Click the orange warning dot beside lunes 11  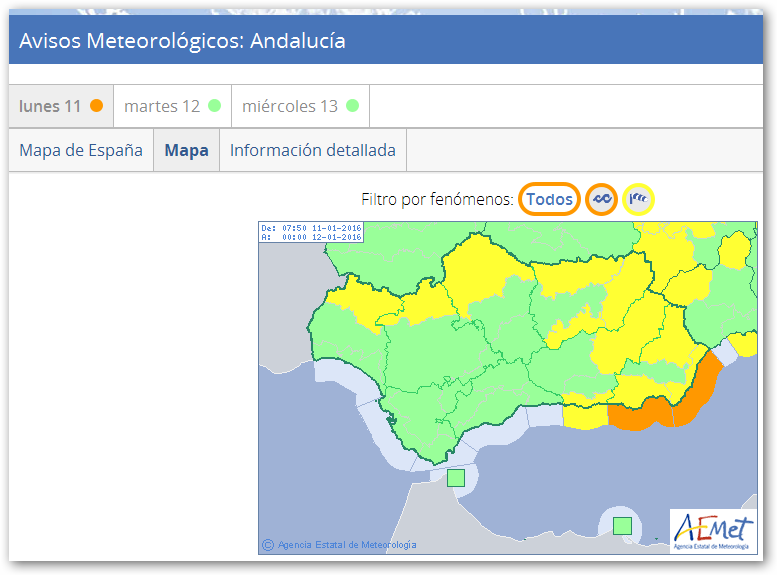coord(96,106)
